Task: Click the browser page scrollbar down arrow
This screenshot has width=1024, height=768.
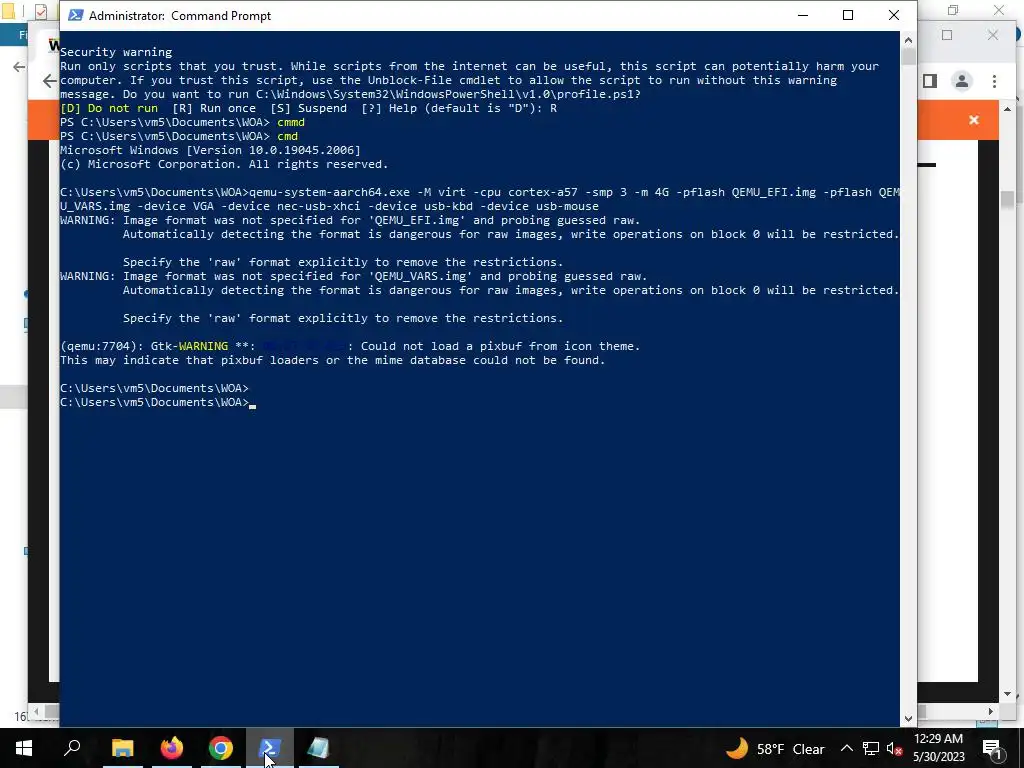Action: (x=1007, y=694)
